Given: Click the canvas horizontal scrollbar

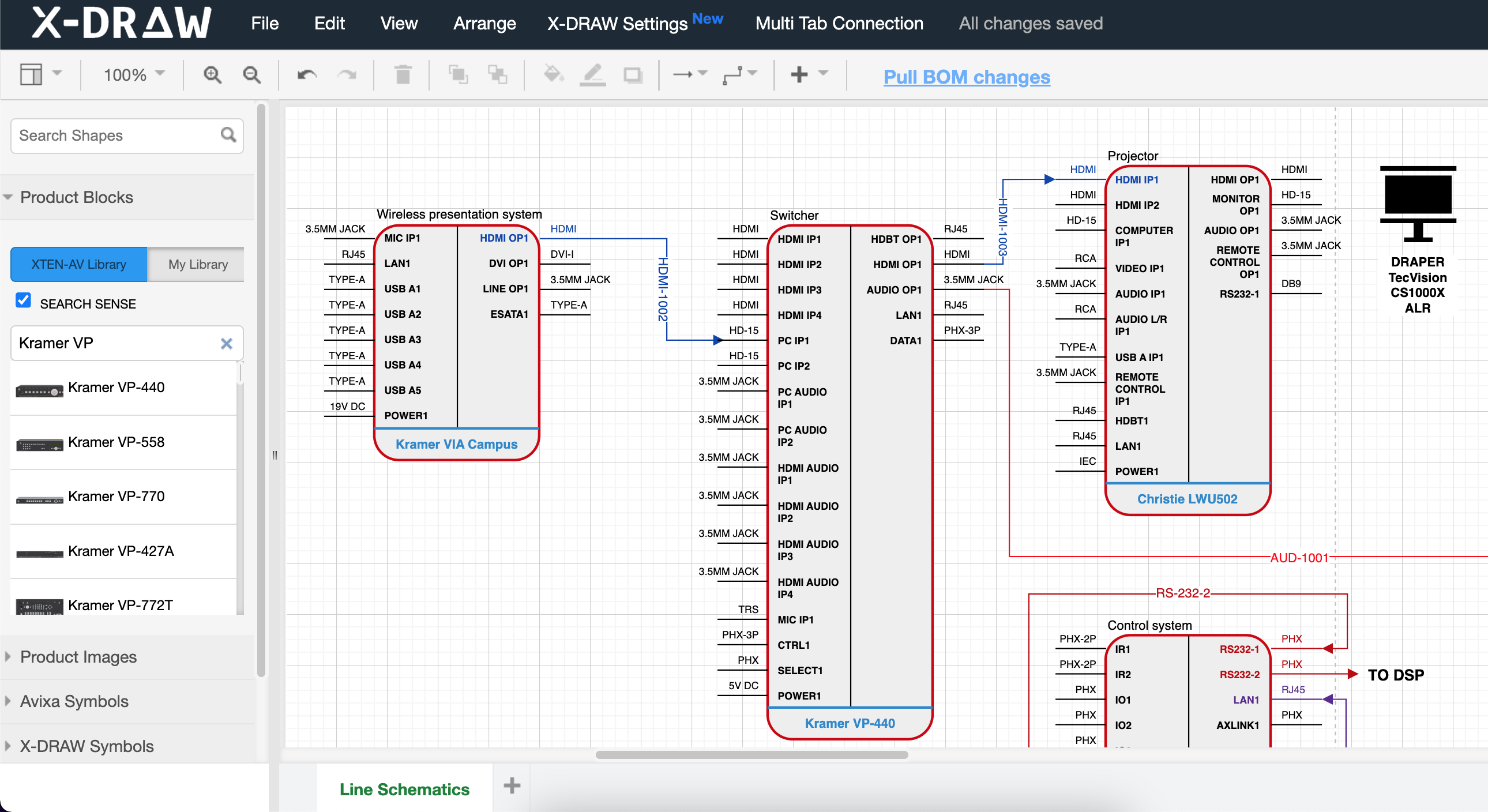Looking at the screenshot, I should pyautogui.click(x=751, y=755).
